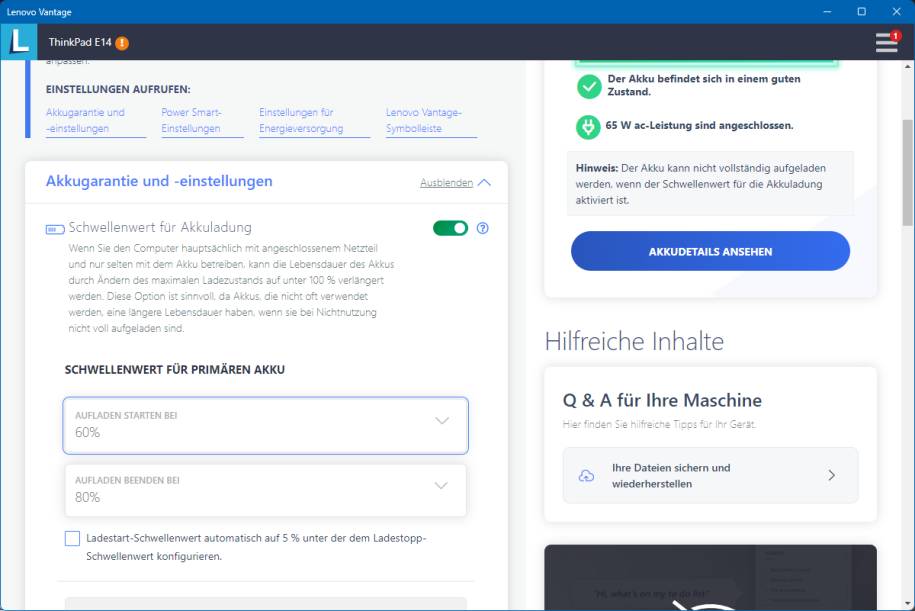This screenshot has width=915, height=611.
Task: Click the orange warning icon beside ThinkPad E14
Action: (122, 43)
